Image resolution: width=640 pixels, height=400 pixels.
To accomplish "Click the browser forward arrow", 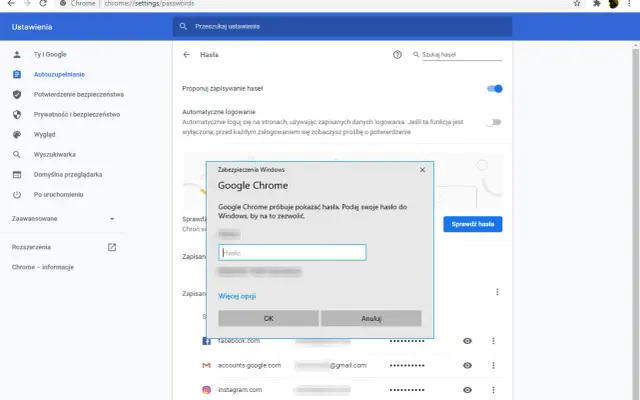I will (x=27, y=3).
